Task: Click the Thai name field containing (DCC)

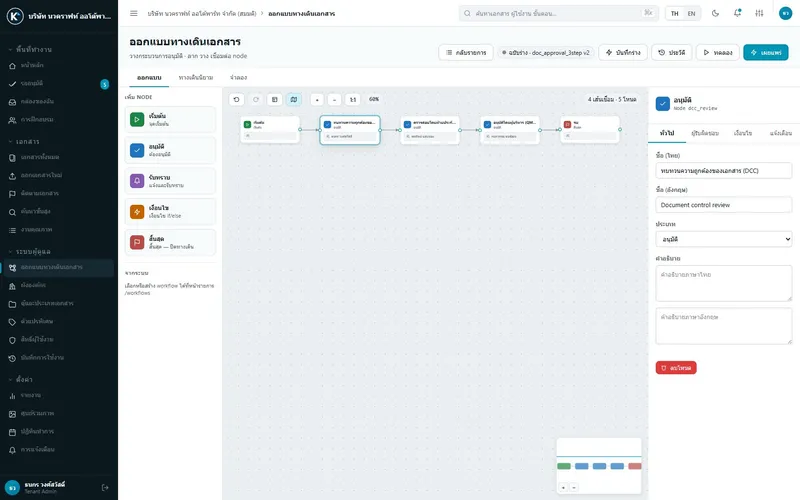Action: click(x=723, y=170)
